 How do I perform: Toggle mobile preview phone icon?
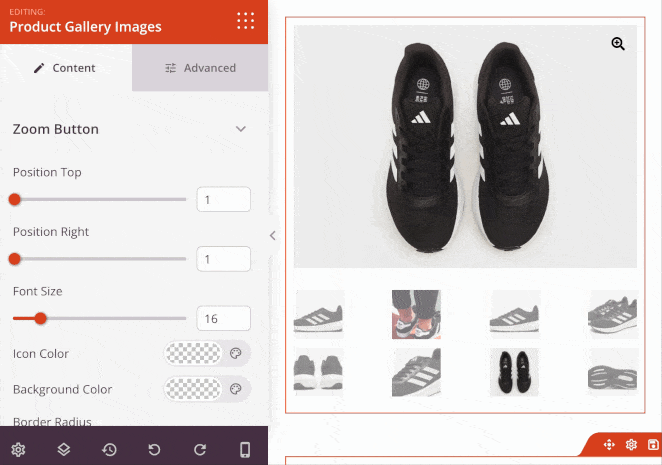click(245, 449)
